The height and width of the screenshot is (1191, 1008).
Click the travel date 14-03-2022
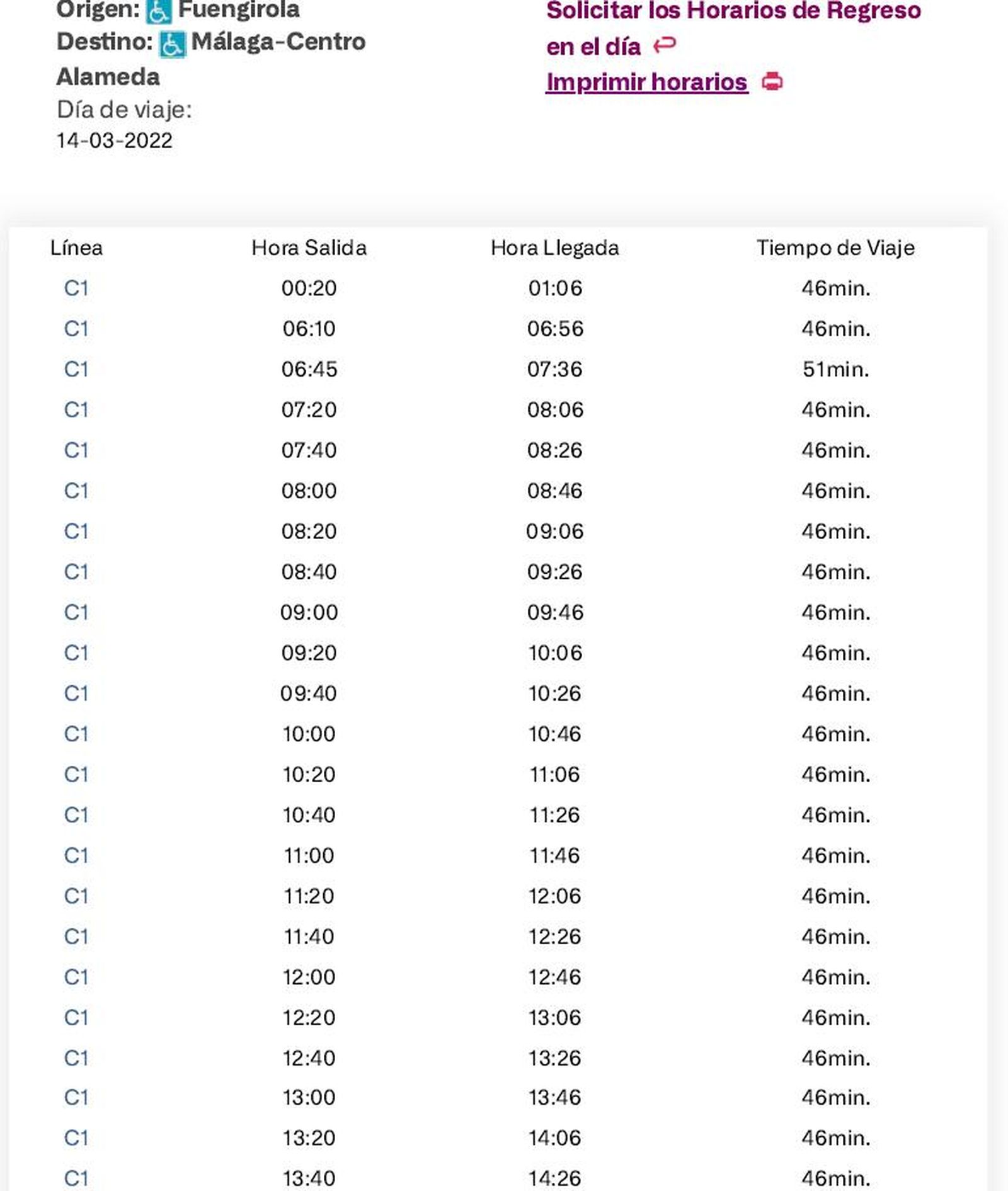tap(115, 140)
